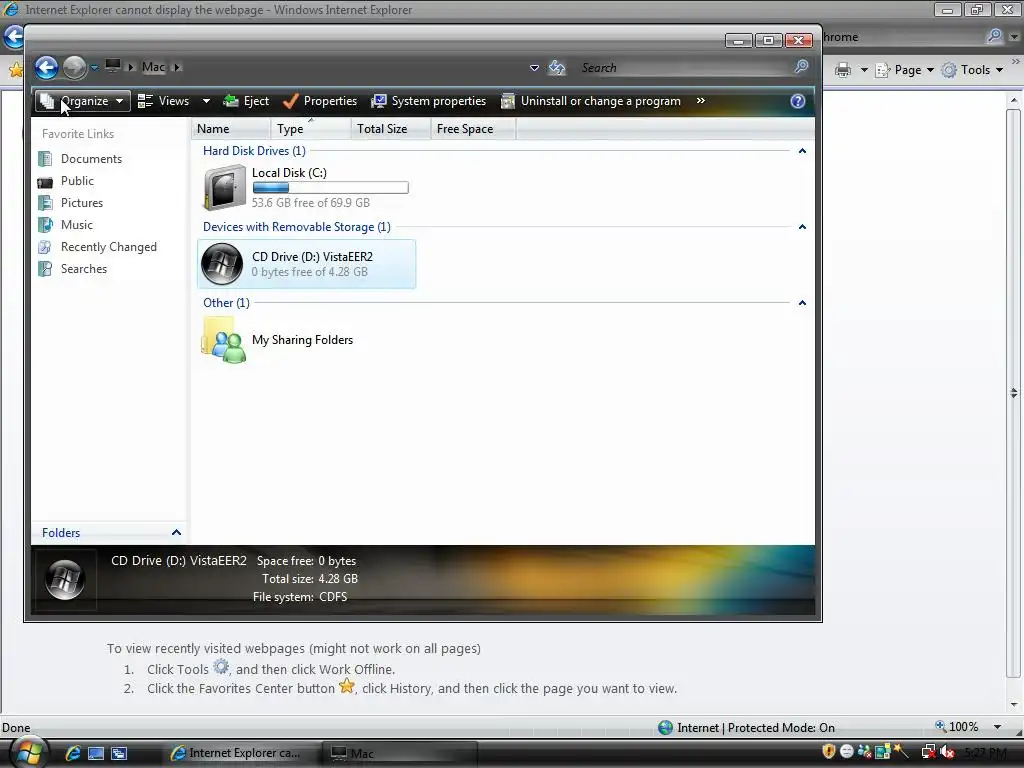Open the Organize menu
The width and height of the screenshot is (1024, 768).
click(x=82, y=101)
